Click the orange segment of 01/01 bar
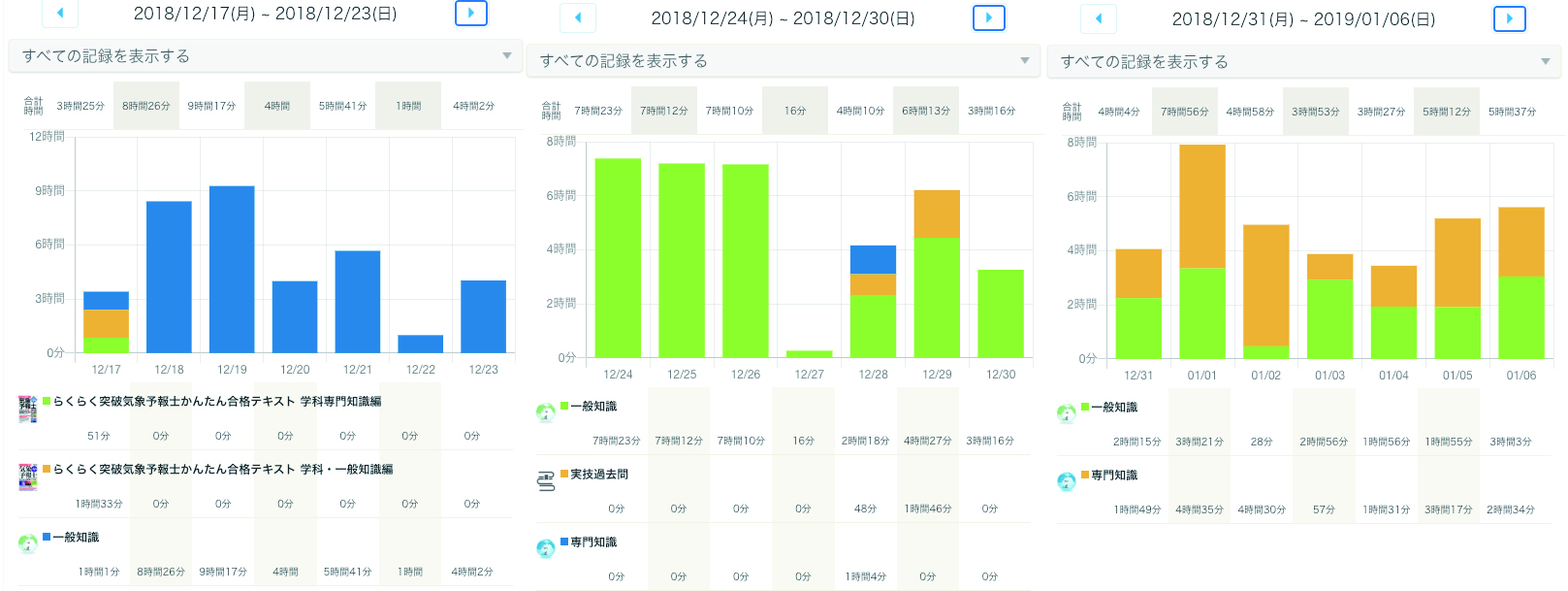This screenshot has width=1568, height=591. click(1202, 207)
